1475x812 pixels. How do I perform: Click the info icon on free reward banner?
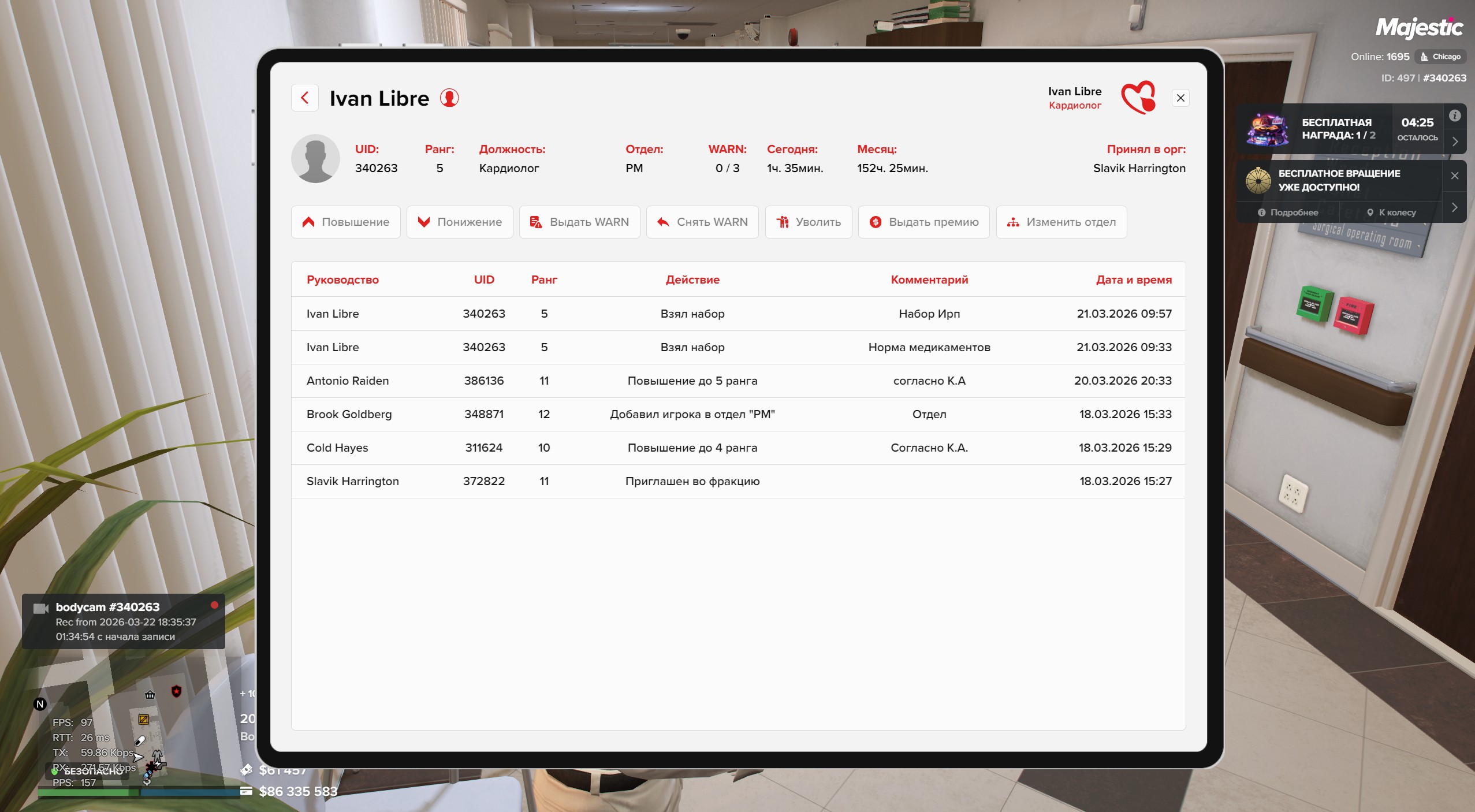click(x=1455, y=116)
